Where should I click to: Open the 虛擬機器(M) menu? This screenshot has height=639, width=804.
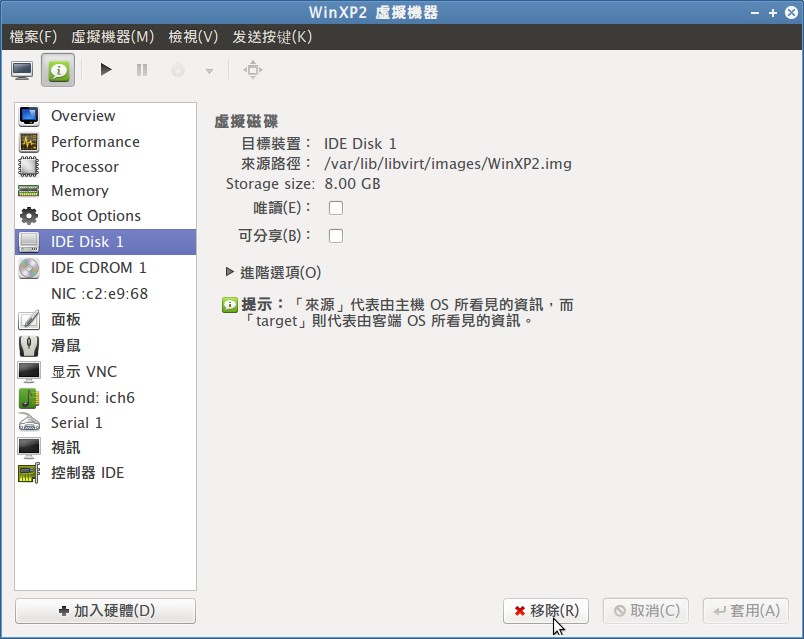(x=112, y=37)
